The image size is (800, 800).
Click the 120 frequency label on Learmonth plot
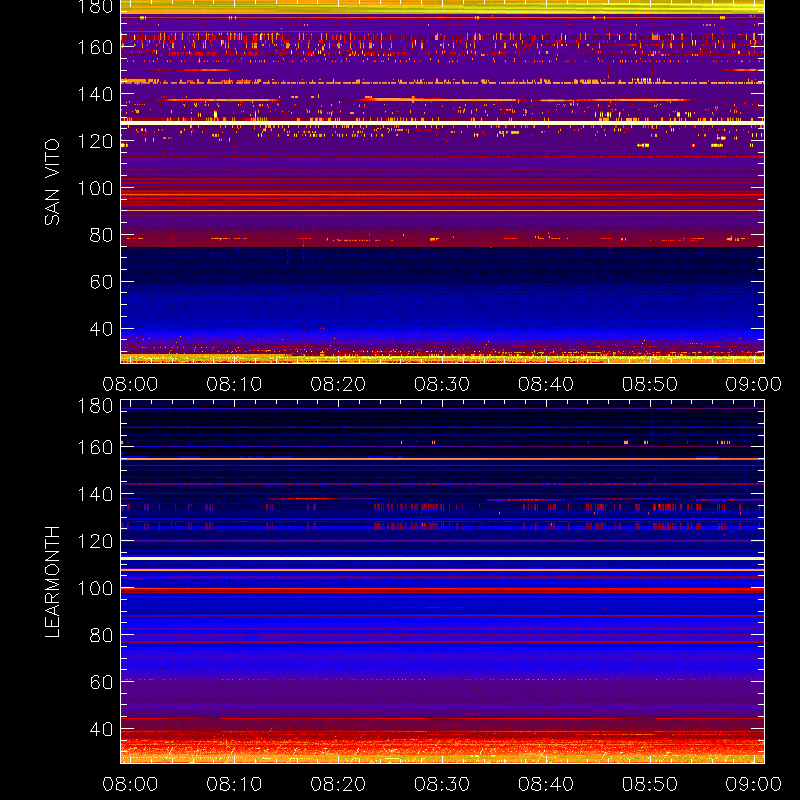click(x=95, y=541)
